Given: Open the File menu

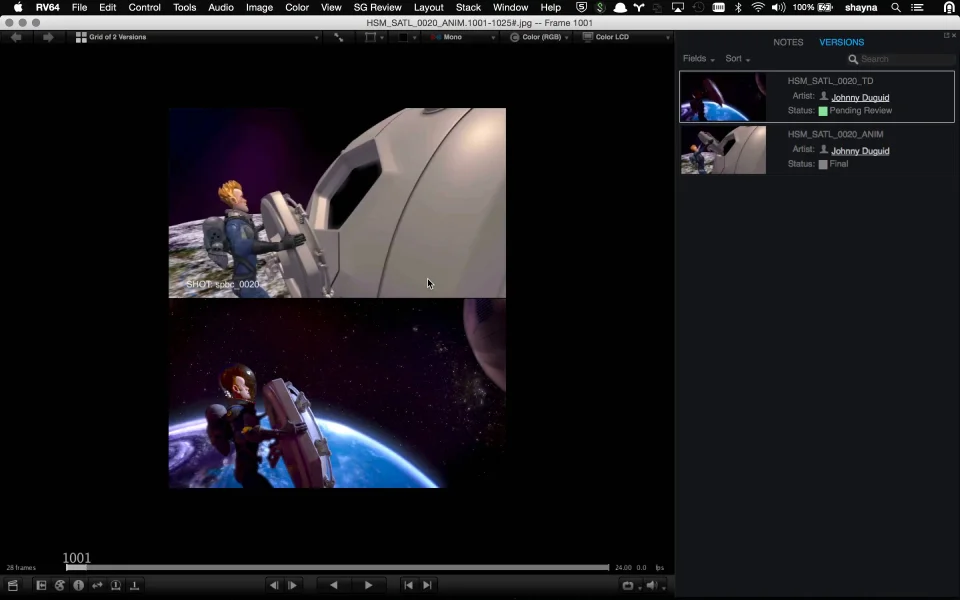Looking at the screenshot, I should [79, 7].
